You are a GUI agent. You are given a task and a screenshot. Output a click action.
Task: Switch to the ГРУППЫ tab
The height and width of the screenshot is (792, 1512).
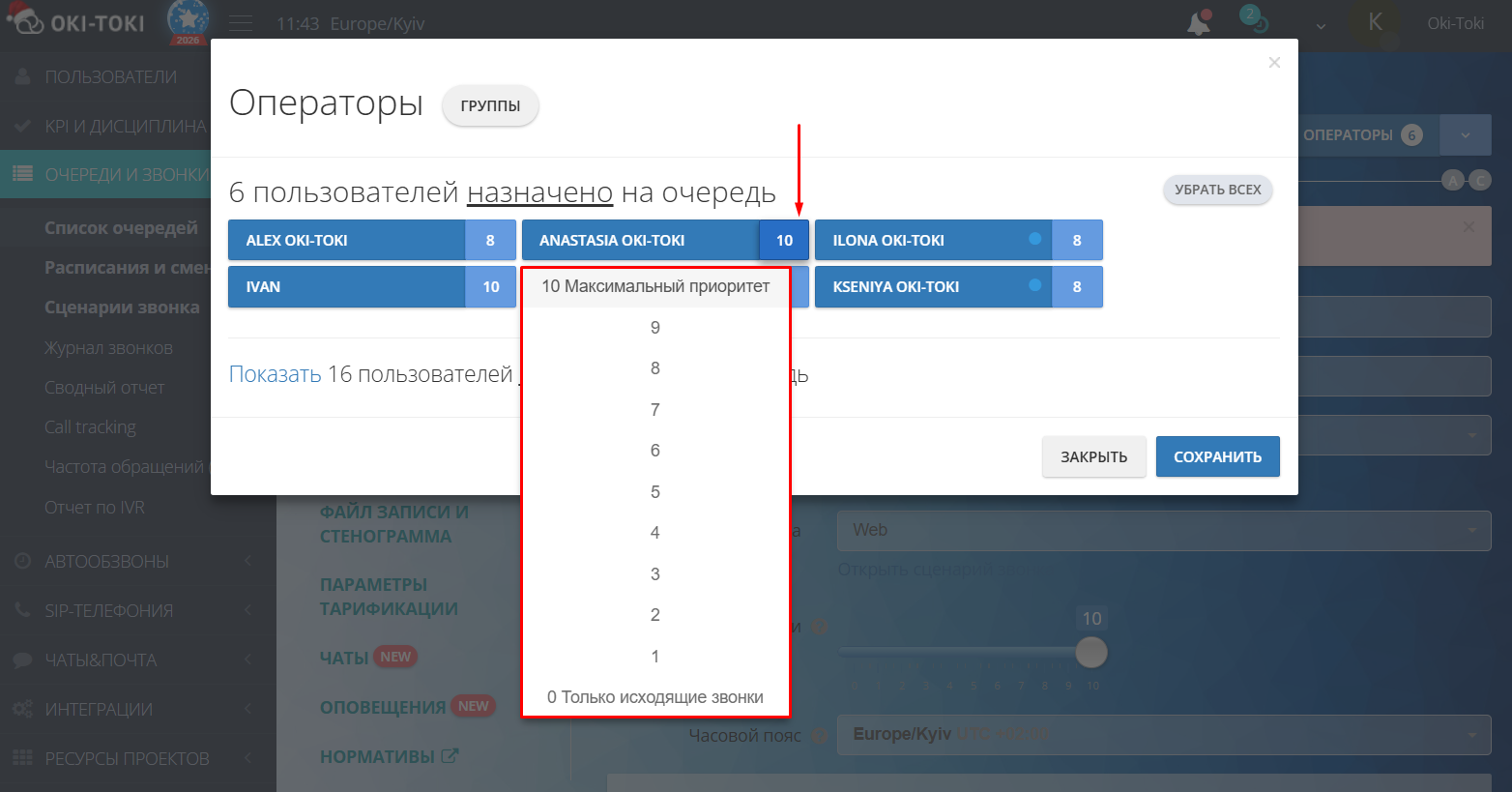(x=490, y=106)
